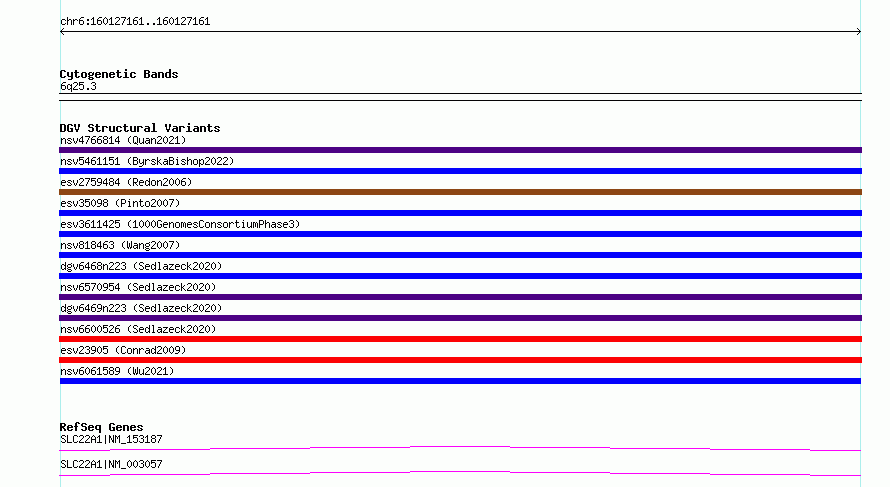Click the brown bar for esv2759484
Image resolution: width=890 pixels, height=487 pixels.
[x=460, y=192]
